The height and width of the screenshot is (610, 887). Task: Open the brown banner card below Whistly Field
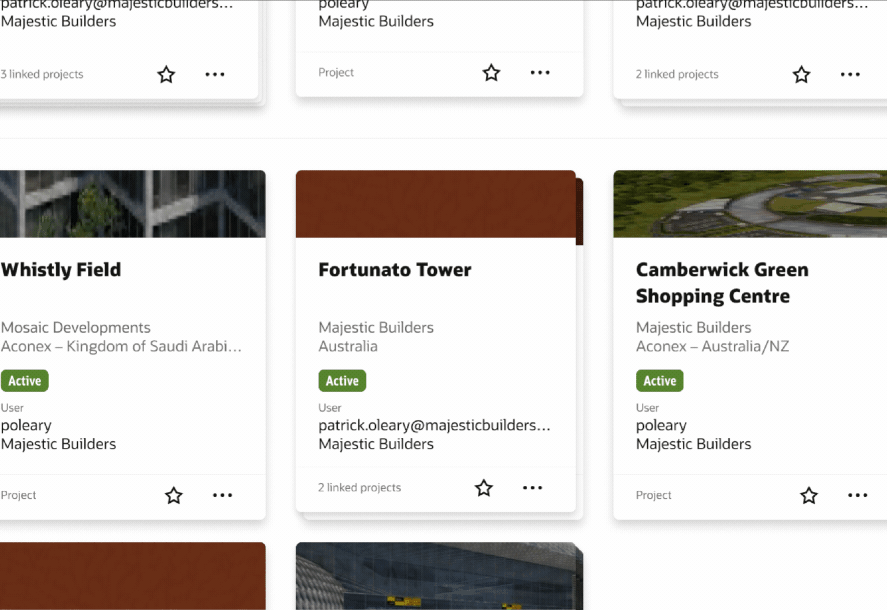132,576
